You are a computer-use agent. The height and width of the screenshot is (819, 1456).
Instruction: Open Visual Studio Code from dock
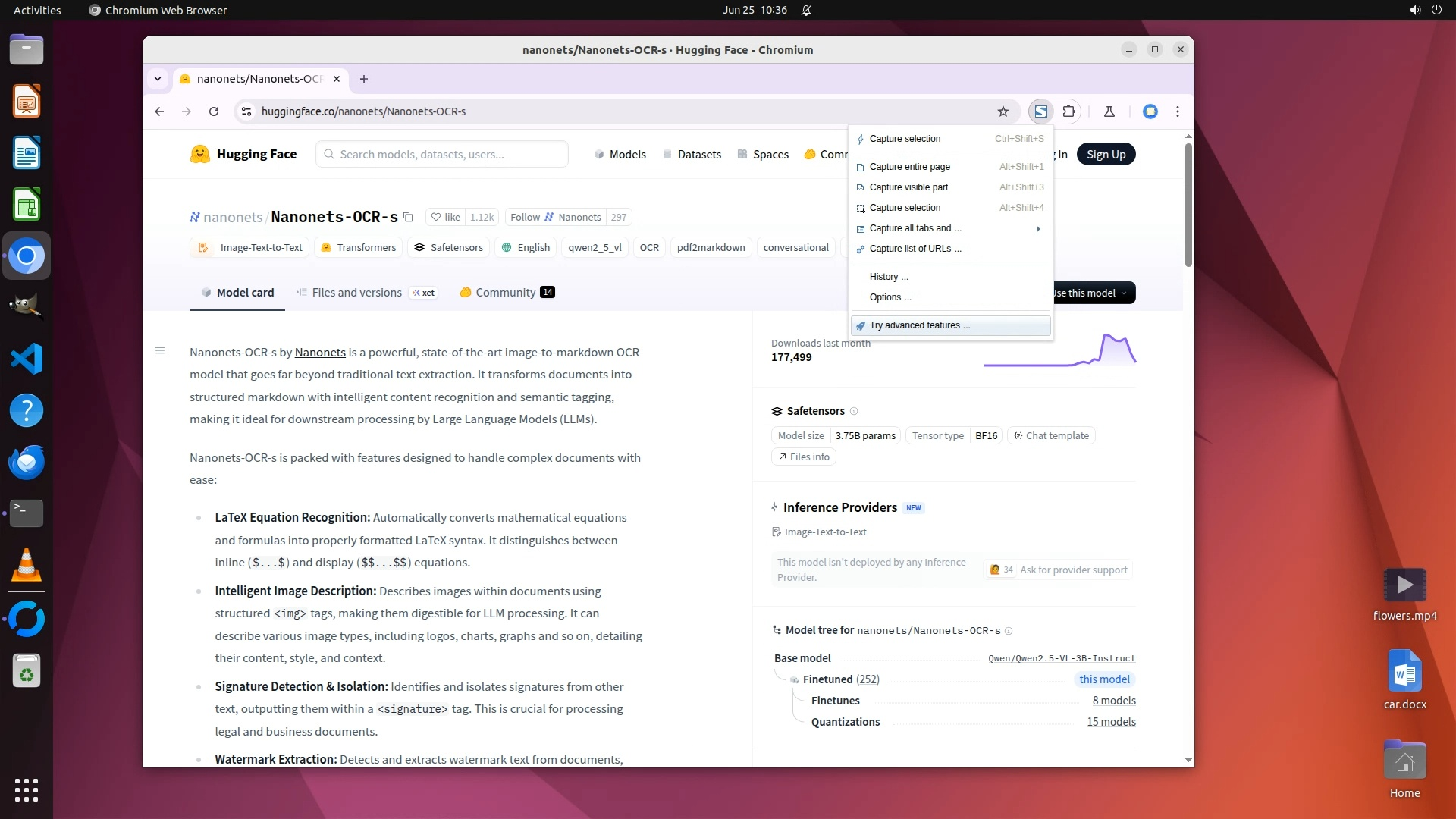click(x=27, y=359)
